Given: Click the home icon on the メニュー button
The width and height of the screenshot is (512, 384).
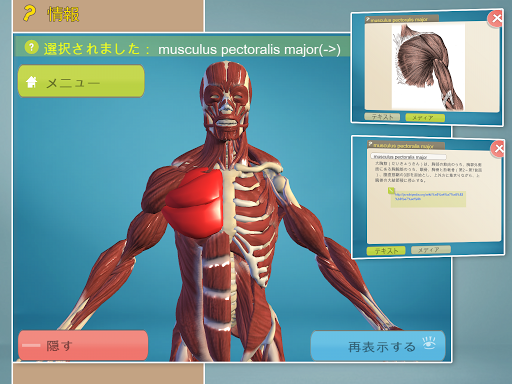Looking at the screenshot, I should click(x=32, y=82).
